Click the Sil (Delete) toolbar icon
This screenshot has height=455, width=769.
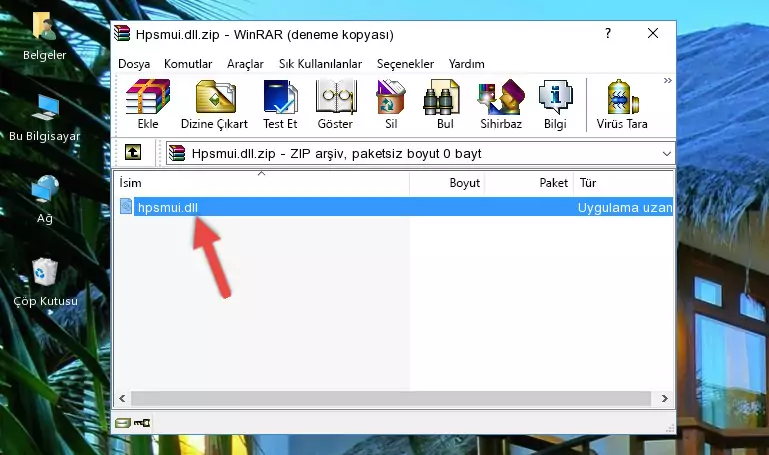391,104
